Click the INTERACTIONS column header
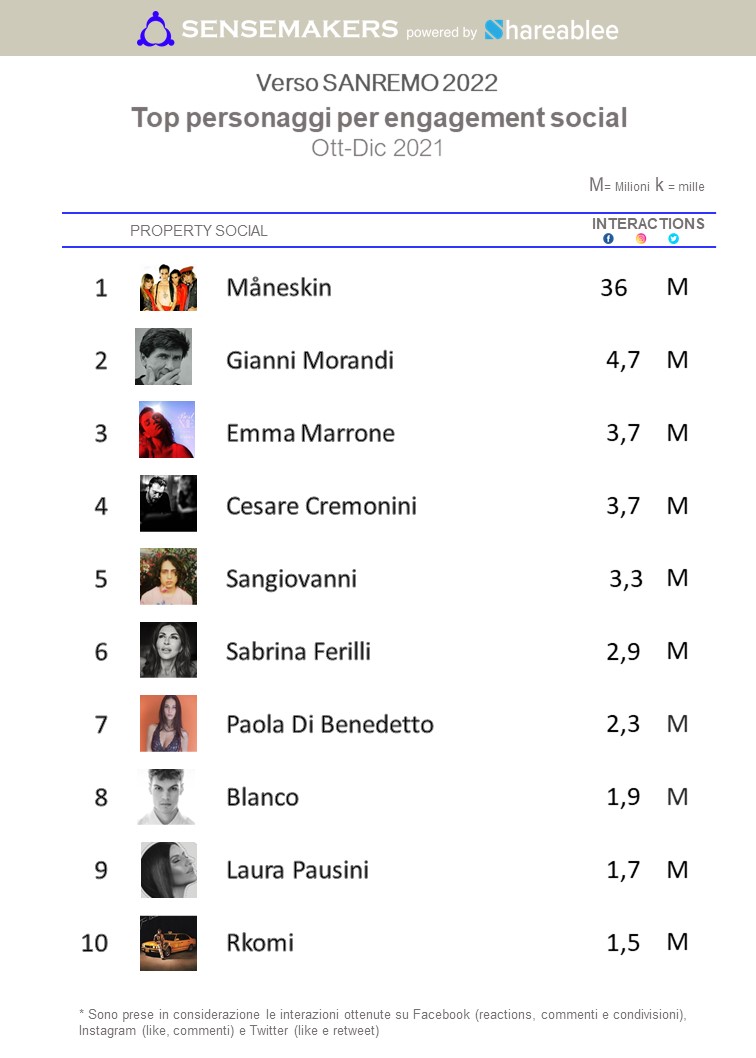This screenshot has width=756, height=1058. [648, 224]
